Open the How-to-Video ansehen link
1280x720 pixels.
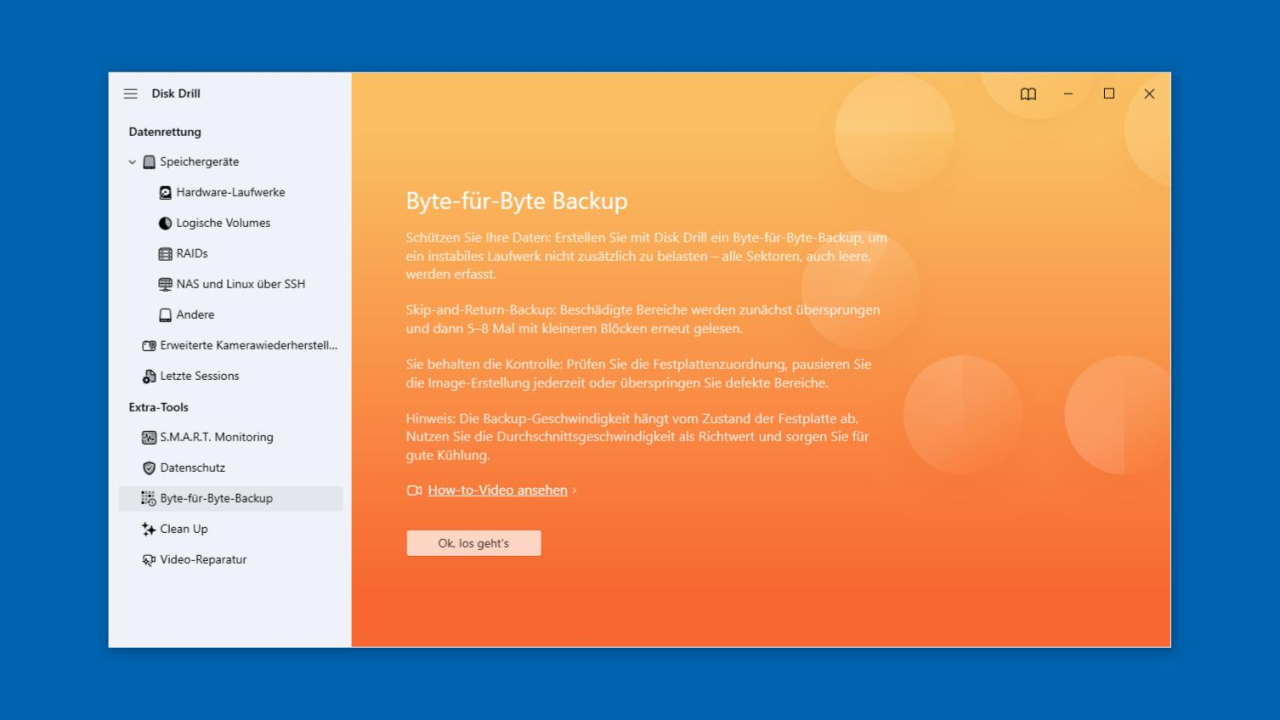coord(498,491)
